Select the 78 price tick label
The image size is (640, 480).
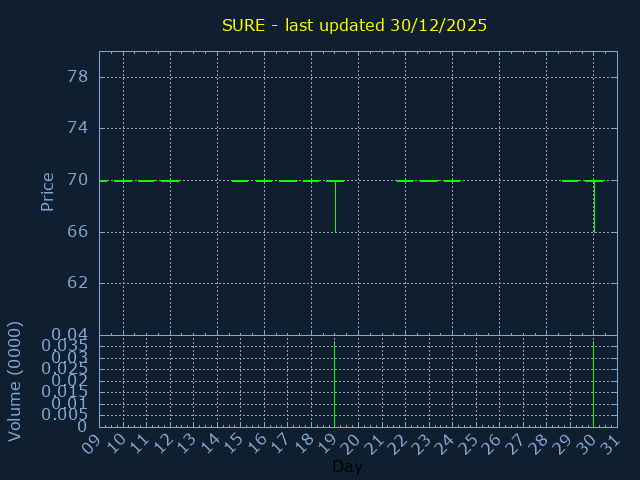79,77
